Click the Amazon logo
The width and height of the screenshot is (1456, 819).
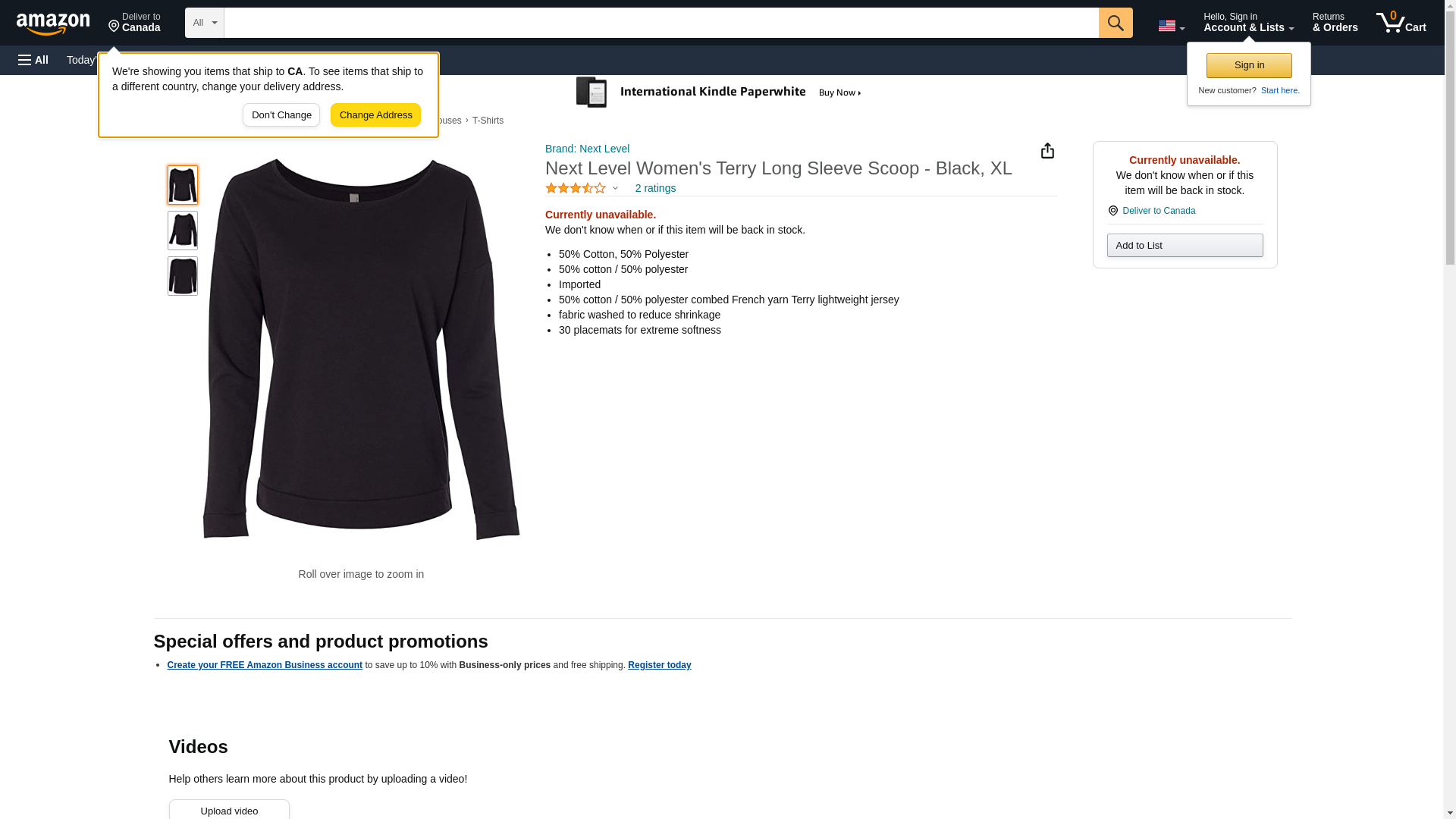pos(53,24)
